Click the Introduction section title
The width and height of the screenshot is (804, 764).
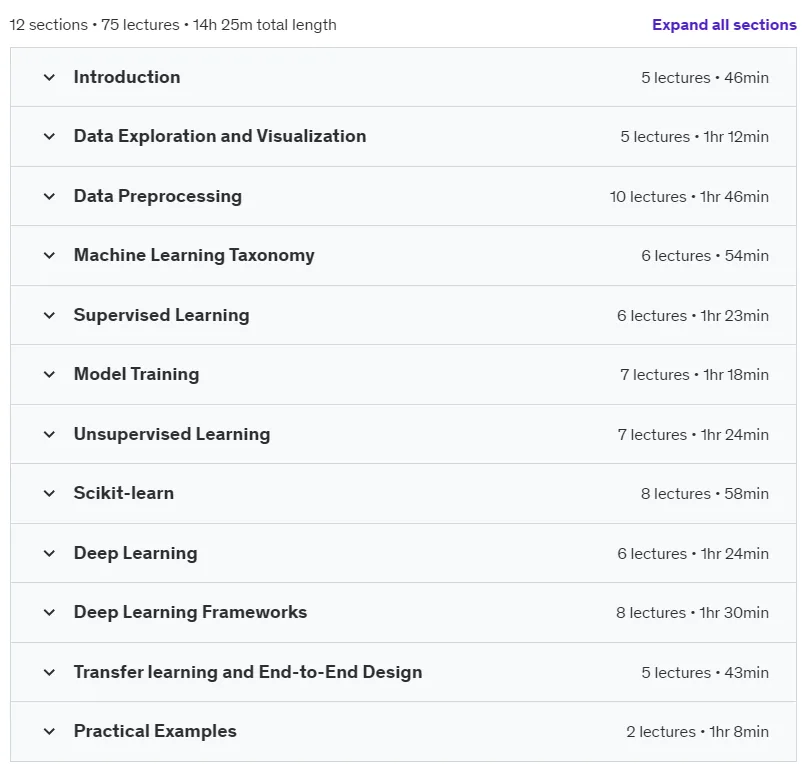(x=127, y=77)
